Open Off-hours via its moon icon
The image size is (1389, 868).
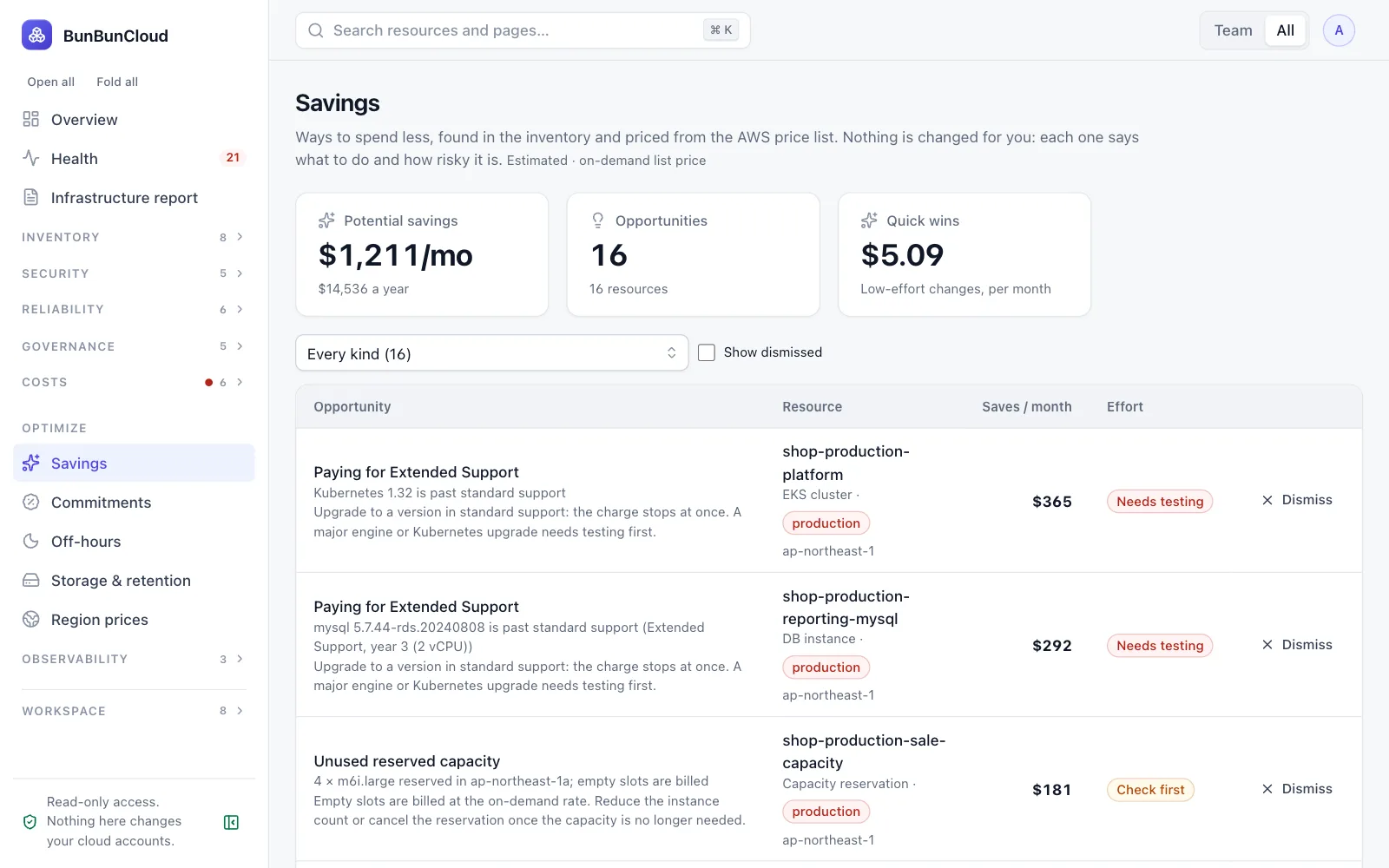[31, 541]
